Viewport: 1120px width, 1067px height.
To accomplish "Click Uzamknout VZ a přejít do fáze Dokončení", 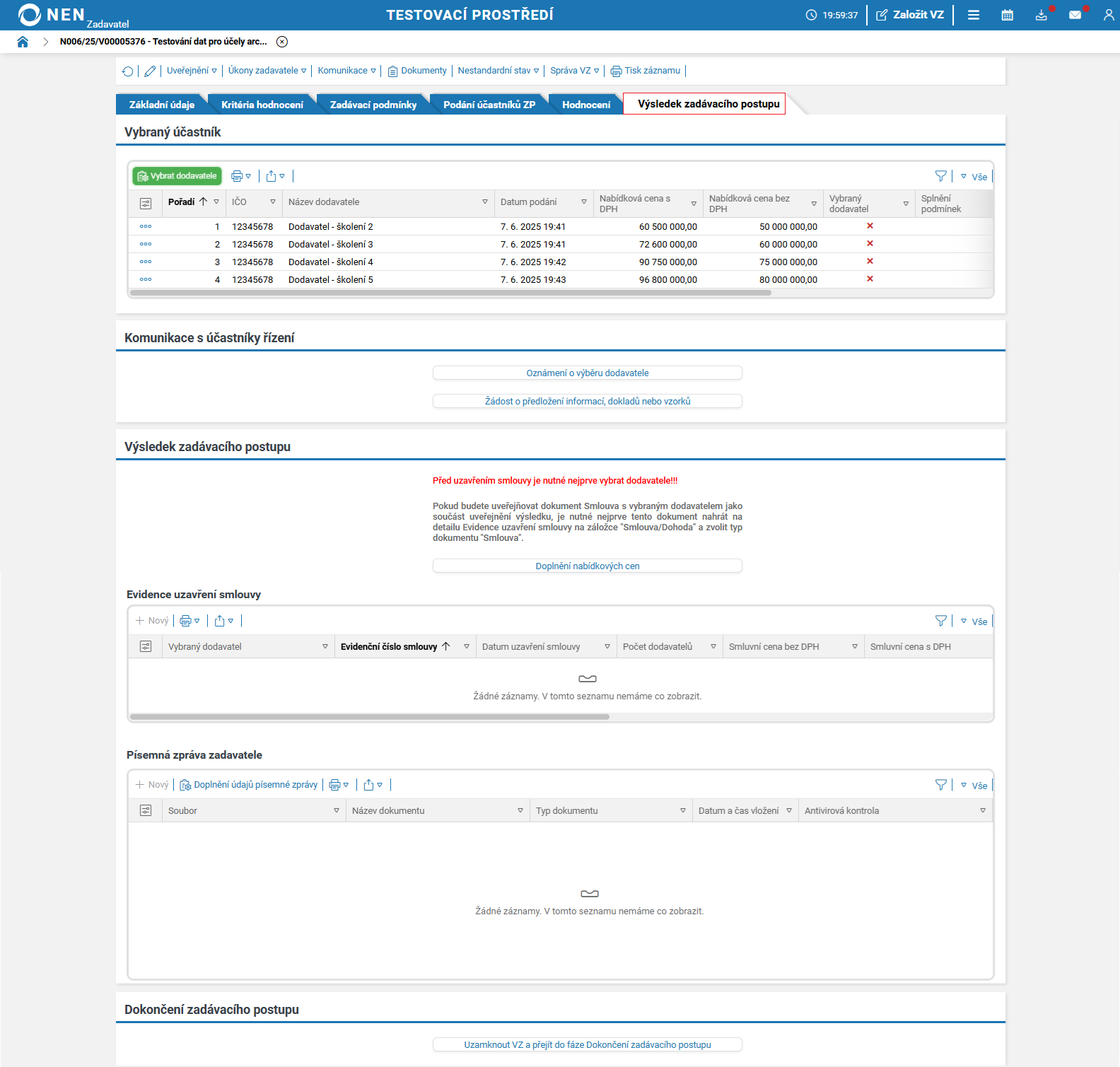I will click(587, 1044).
